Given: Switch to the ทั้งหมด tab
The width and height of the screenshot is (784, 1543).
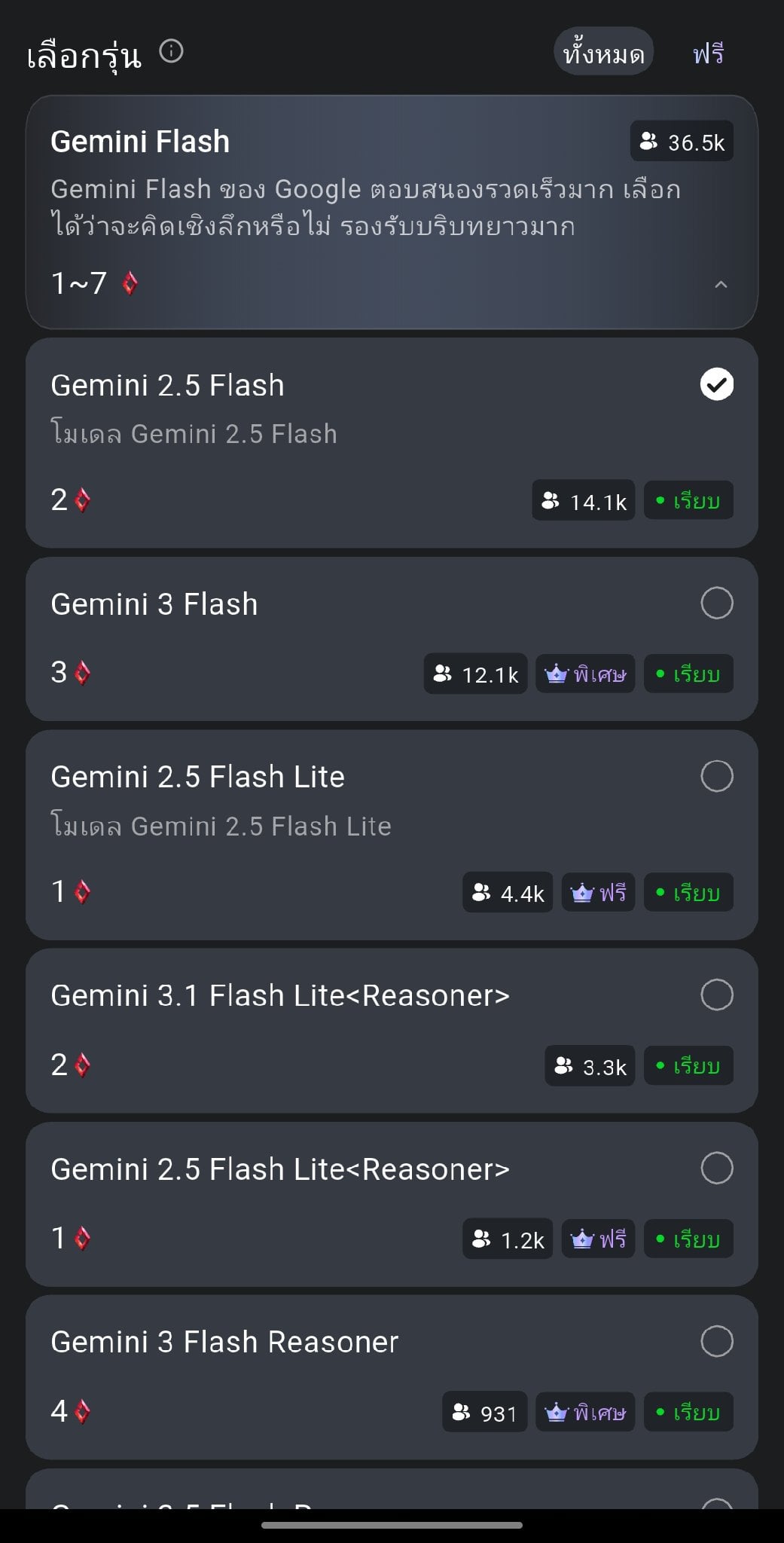Looking at the screenshot, I should (603, 52).
